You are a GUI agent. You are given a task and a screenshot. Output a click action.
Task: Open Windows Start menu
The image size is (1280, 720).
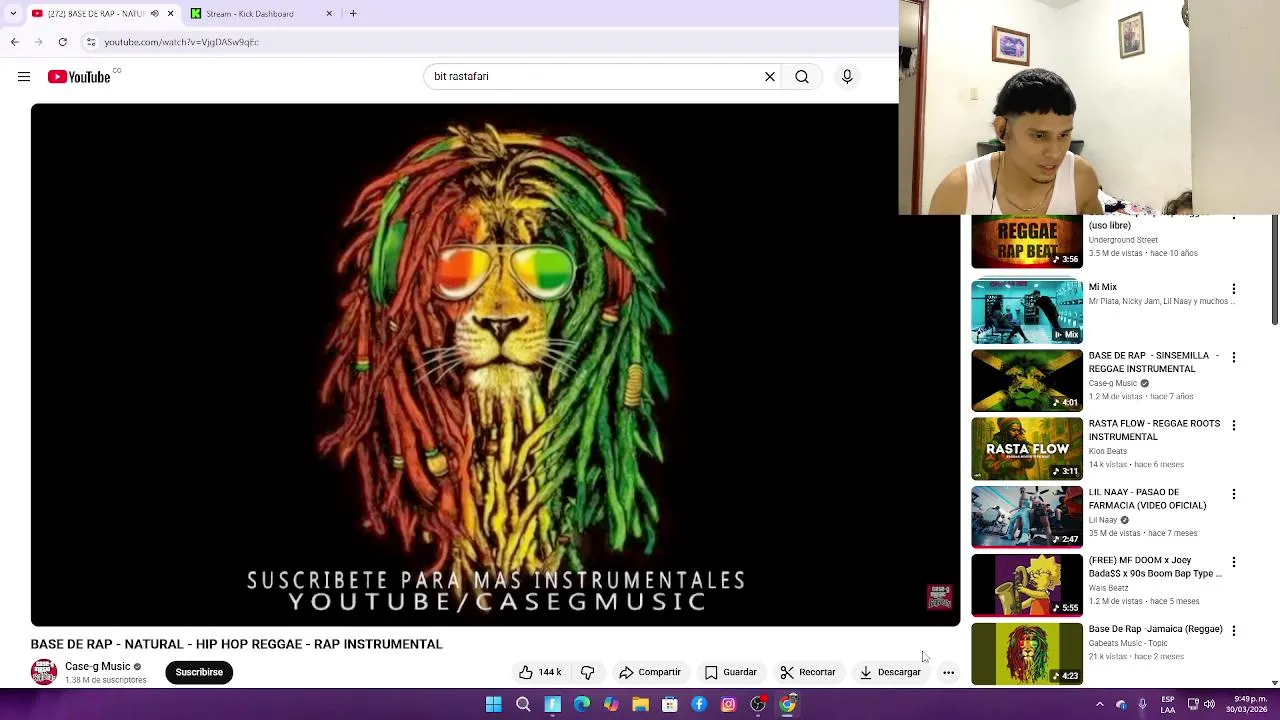(493, 705)
